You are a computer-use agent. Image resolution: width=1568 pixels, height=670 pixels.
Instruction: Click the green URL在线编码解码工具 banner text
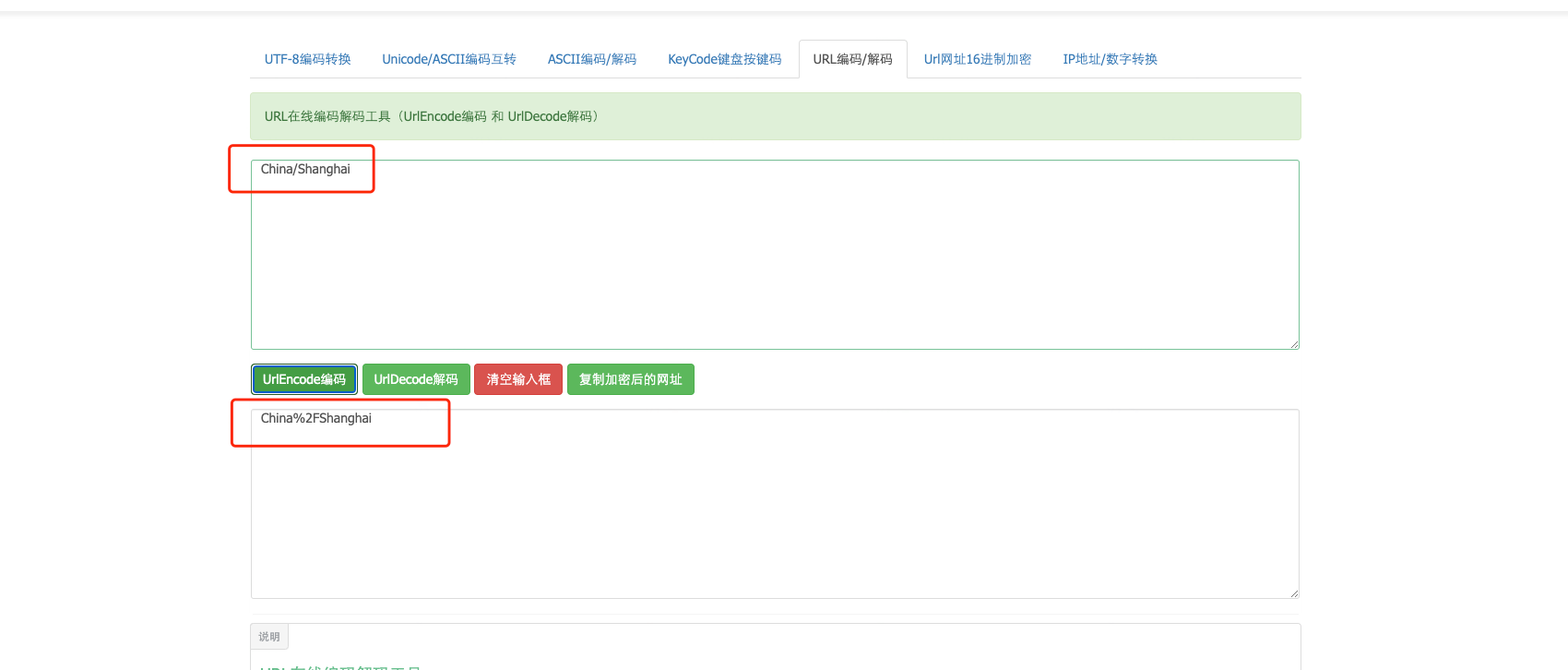(432, 116)
